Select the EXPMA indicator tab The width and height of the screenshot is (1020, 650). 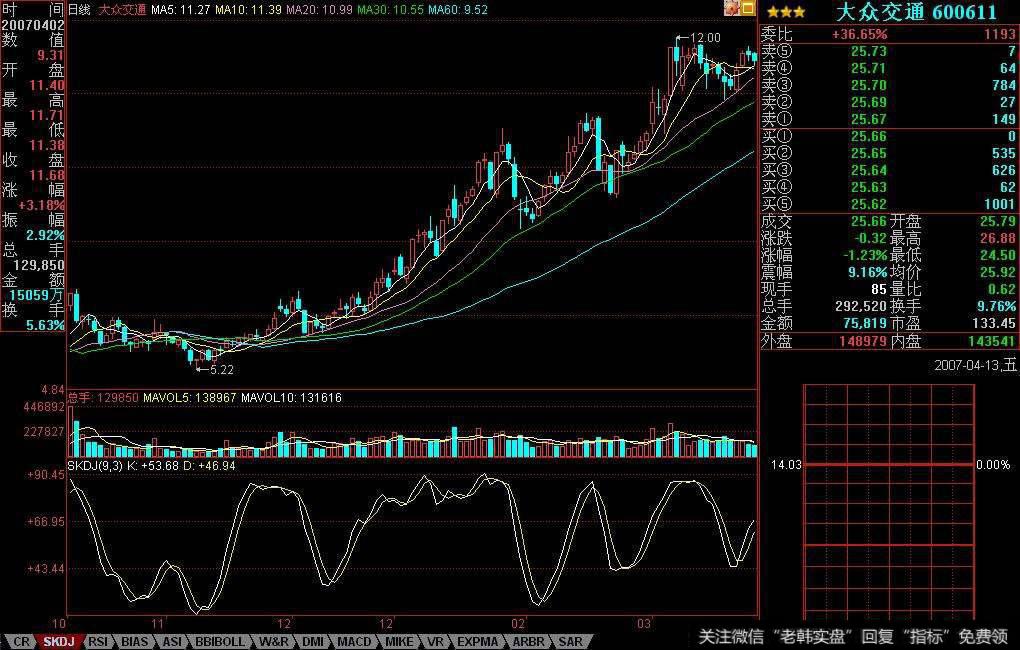click(478, 641)
